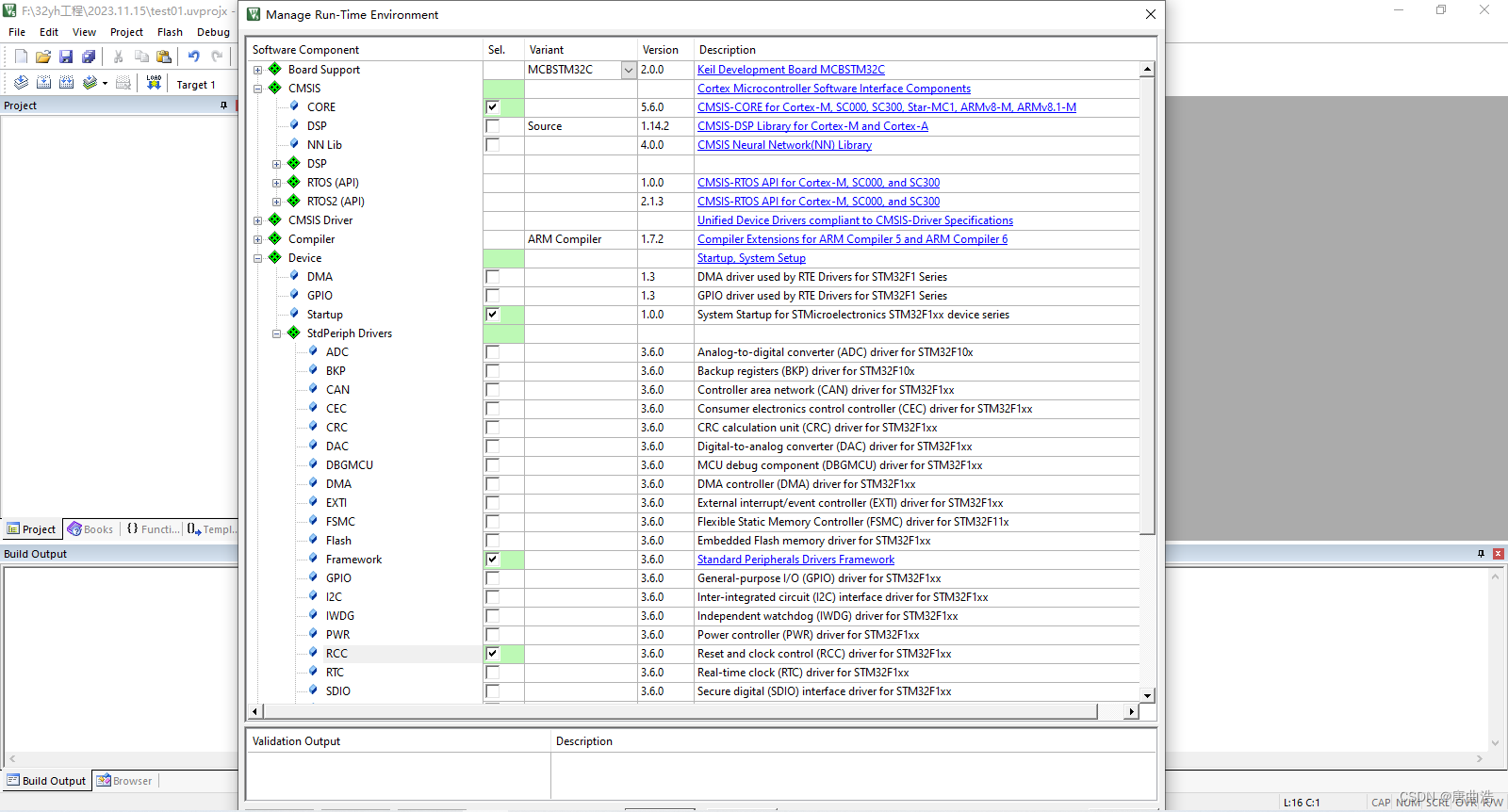Collapse the Device tree node
Viewport: 1508px width, 812px height.
258,258
